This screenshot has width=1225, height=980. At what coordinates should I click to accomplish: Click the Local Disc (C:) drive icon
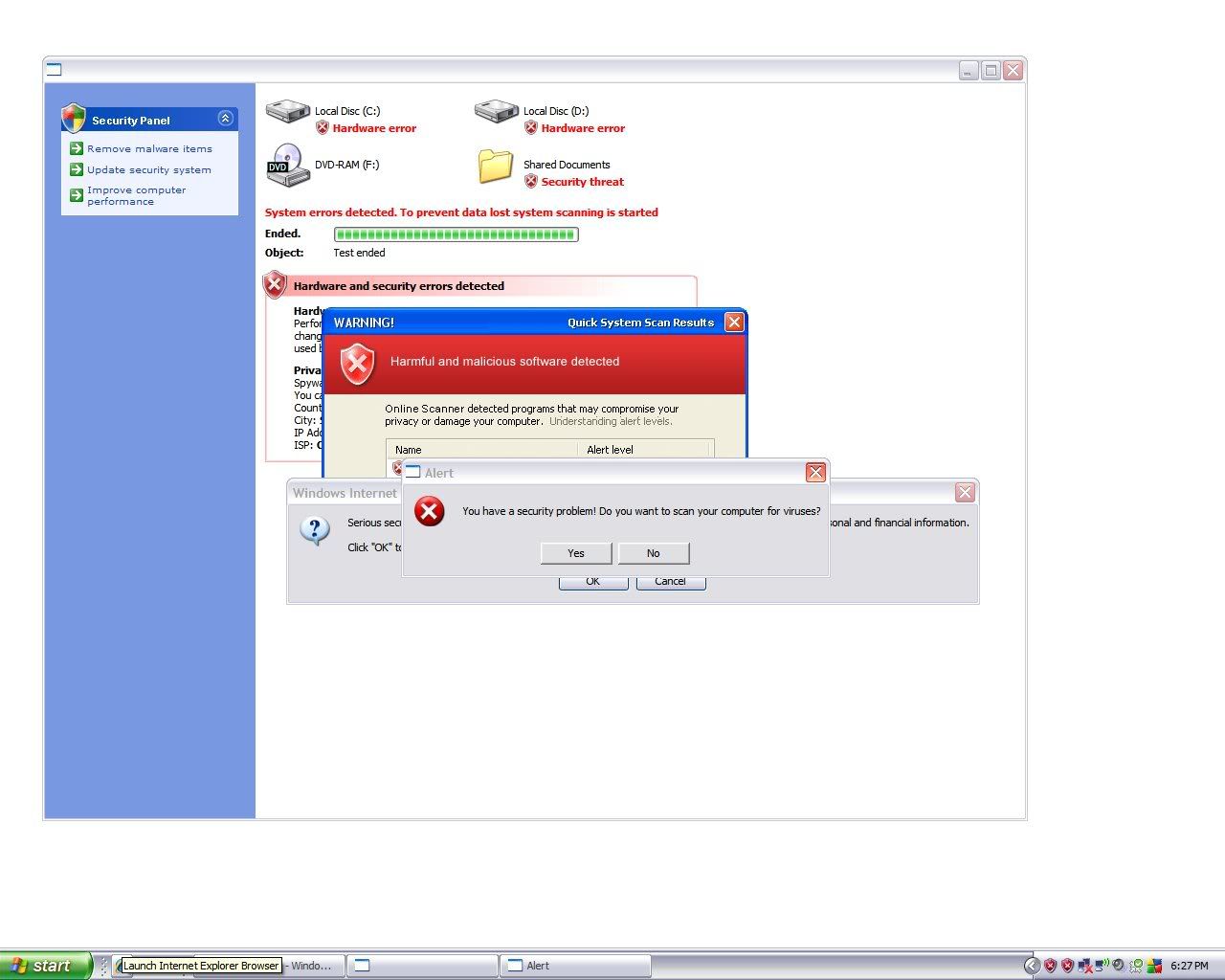287,113
